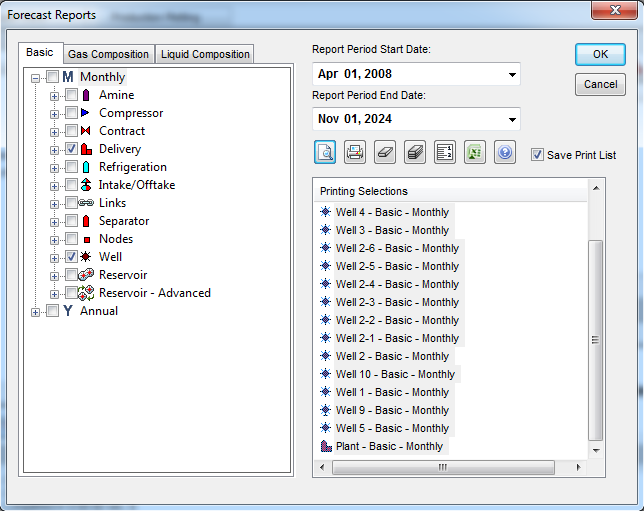Click the stacked erasers icon button

[x=415, y=153]
